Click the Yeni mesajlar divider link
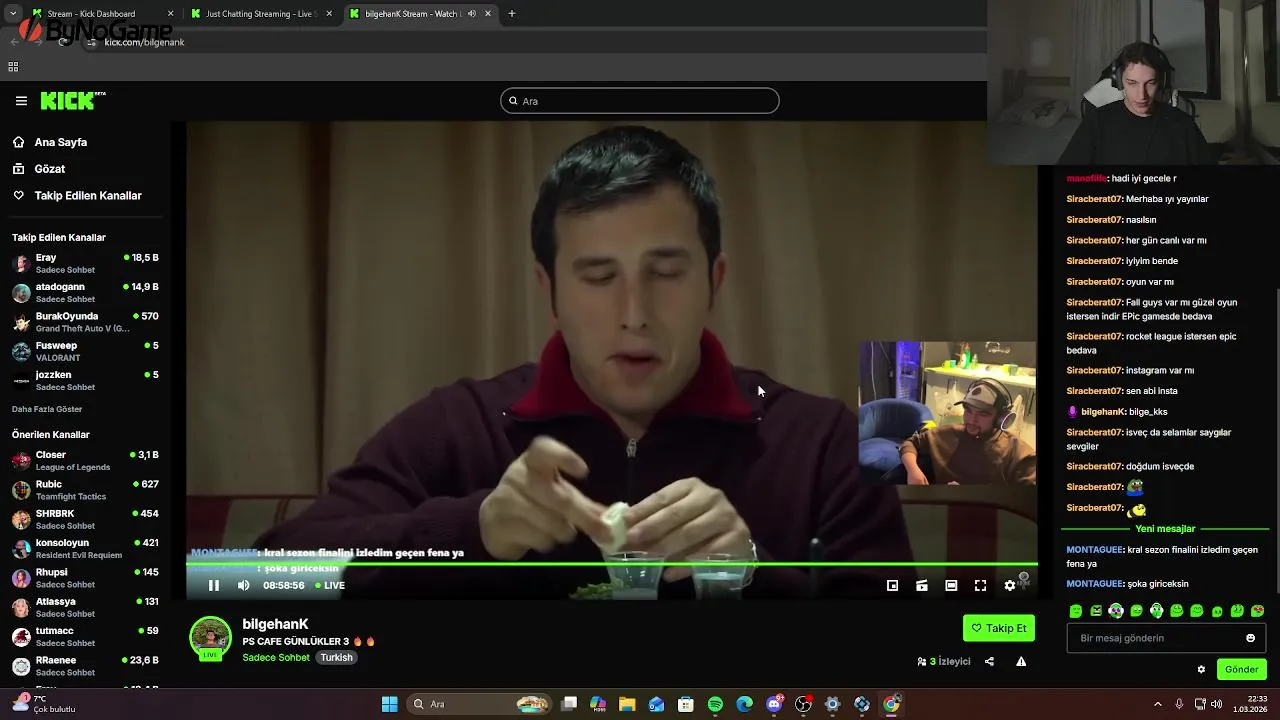1280x720 pixels. [x=1165, y=528]
